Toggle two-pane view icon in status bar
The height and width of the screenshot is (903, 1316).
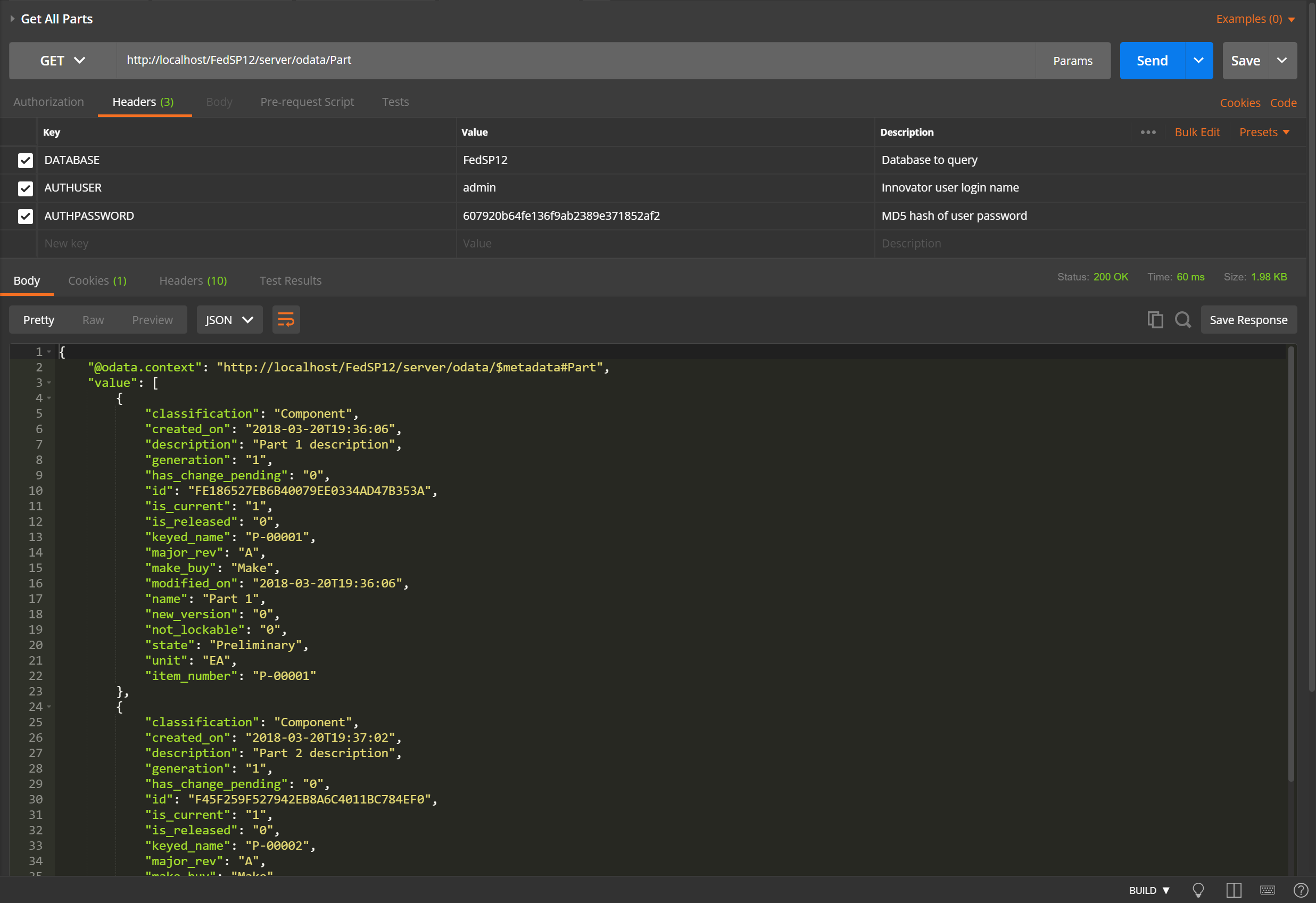click(x=1234, y=890)
